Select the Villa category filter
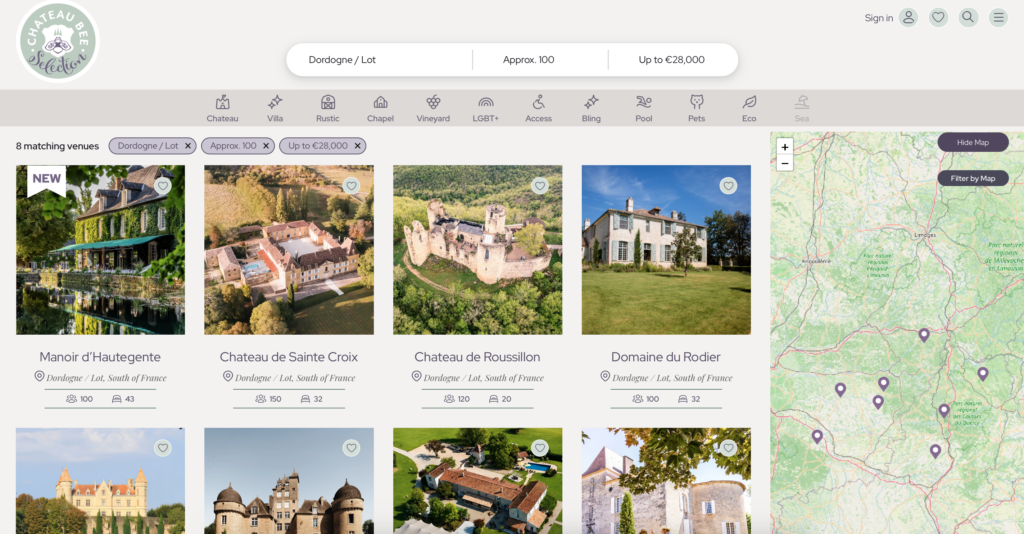The height and width of the screenshot is (534, 1024). (x=275, y=109)
